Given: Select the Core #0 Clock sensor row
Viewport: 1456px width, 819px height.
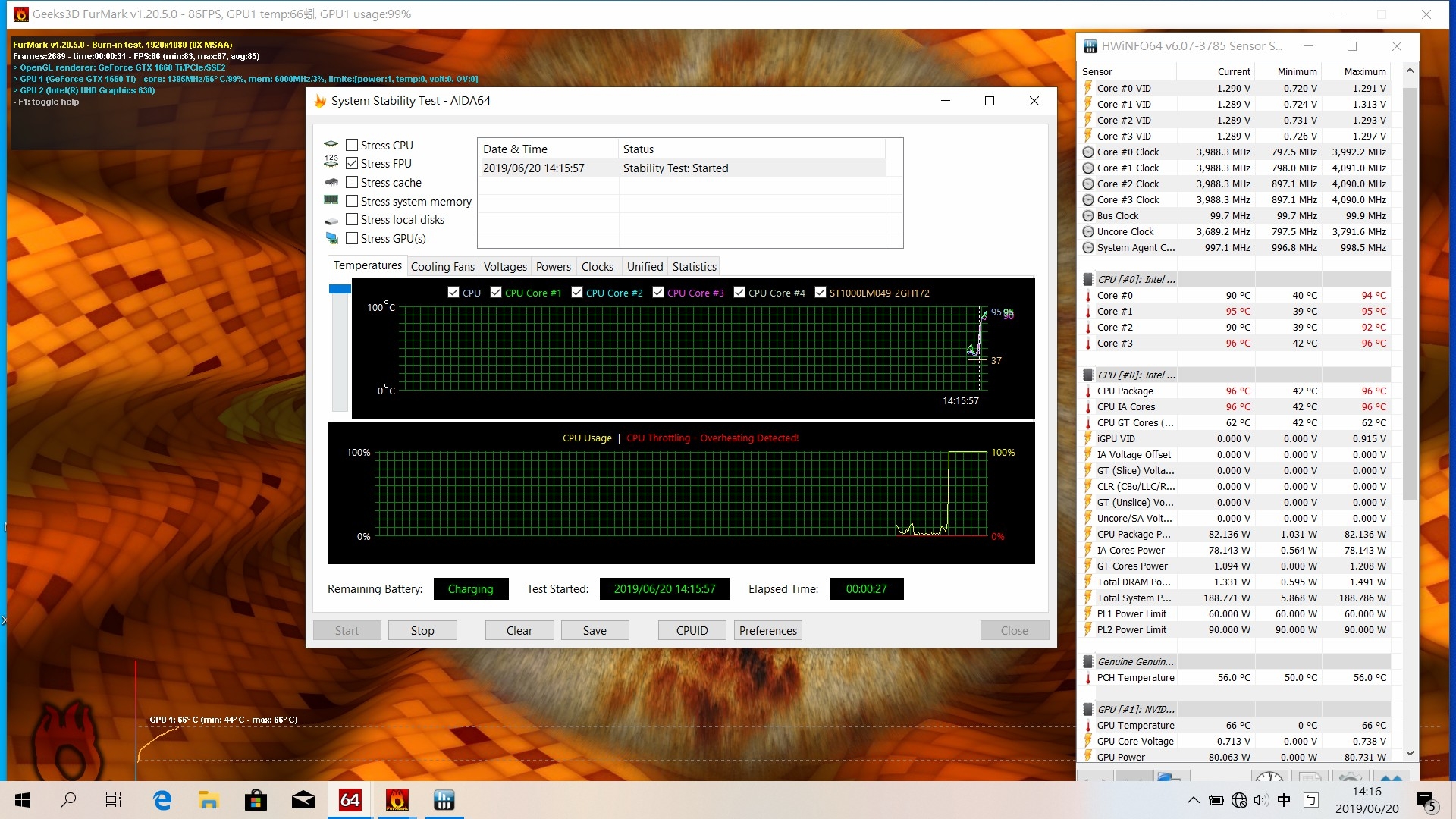Looking at the screenshot, I should click(x=1235, y=152).
